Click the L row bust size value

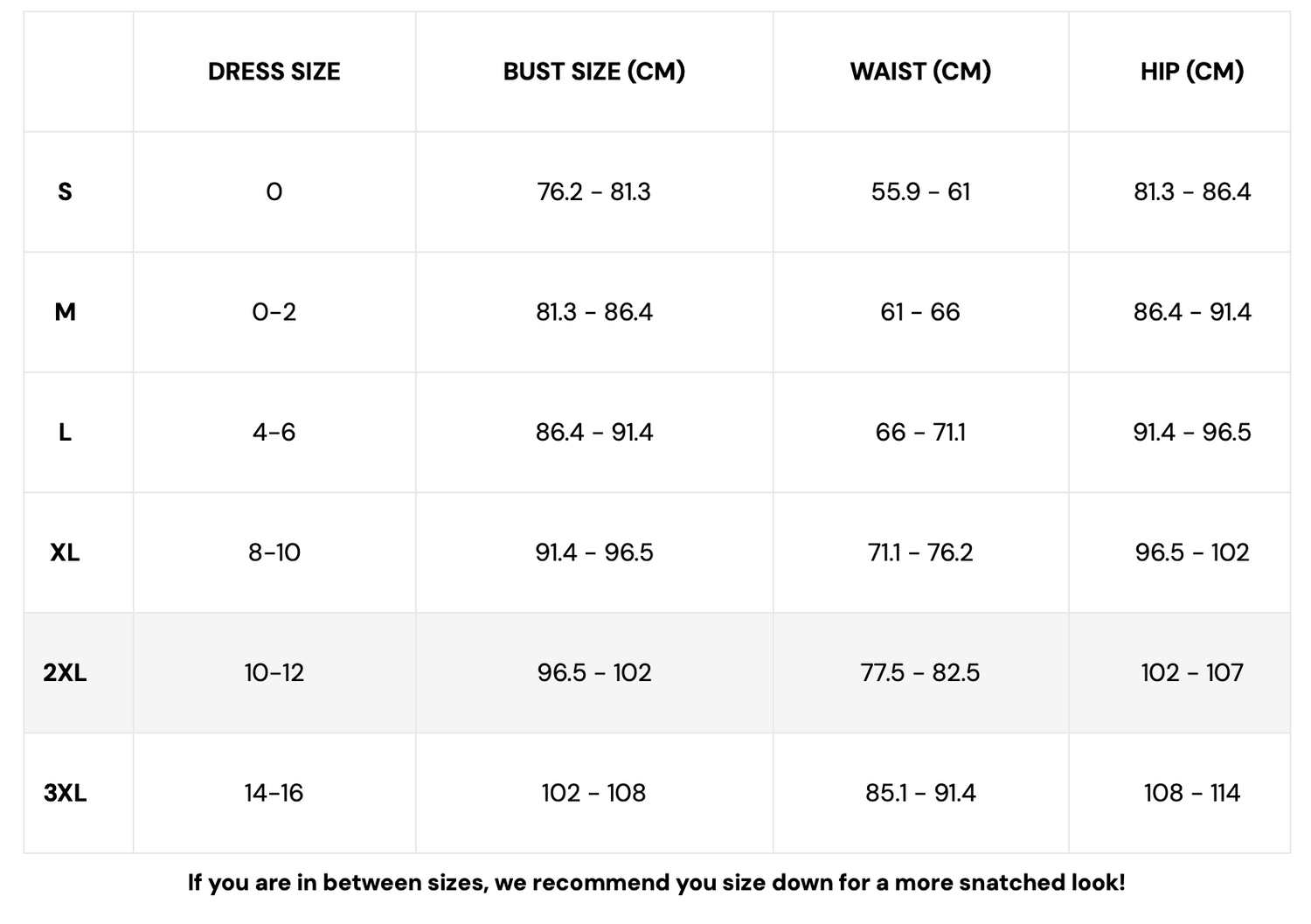coord(593,432)
